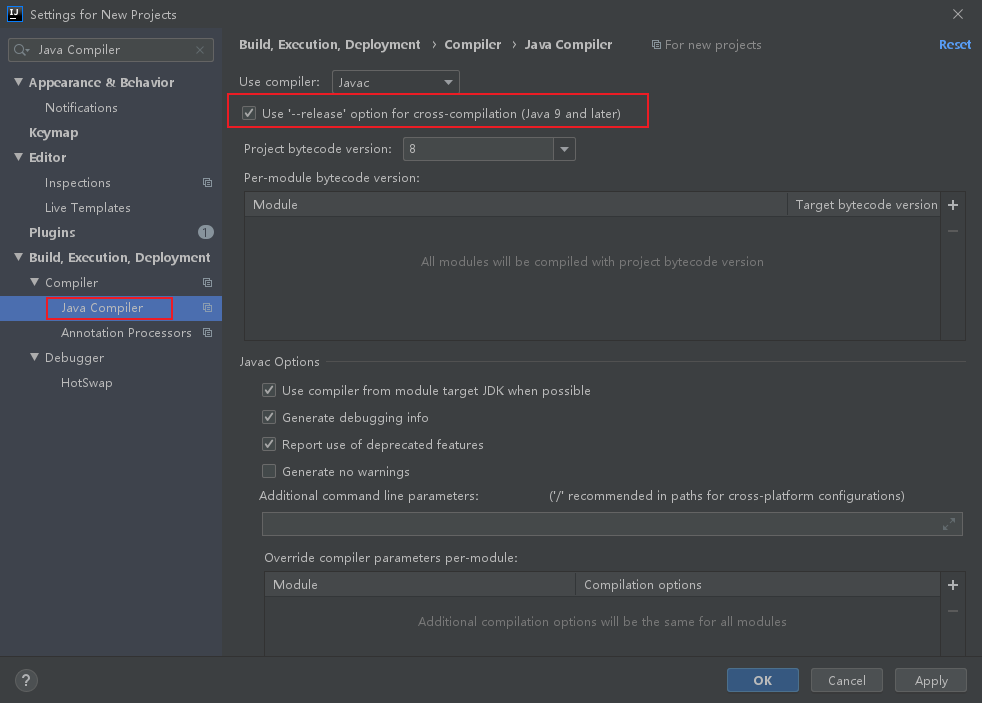
Task: Click the project-level icon beside Java Compiler
Action: [207, 308]
